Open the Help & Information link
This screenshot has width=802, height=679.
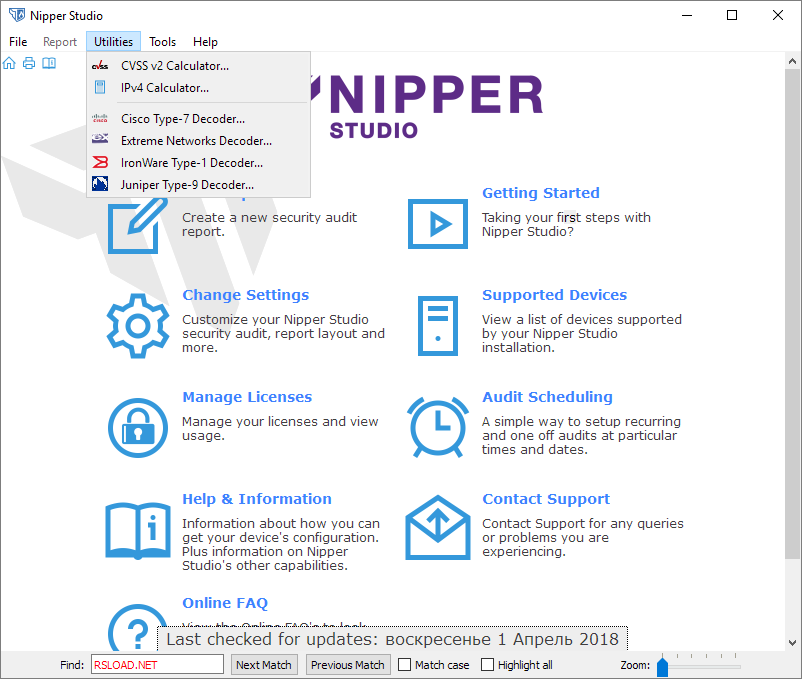[257, 499]
